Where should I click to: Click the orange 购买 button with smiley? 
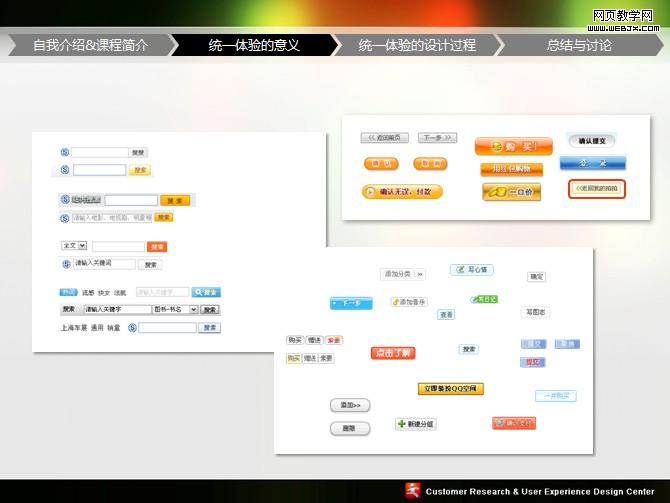513,146
